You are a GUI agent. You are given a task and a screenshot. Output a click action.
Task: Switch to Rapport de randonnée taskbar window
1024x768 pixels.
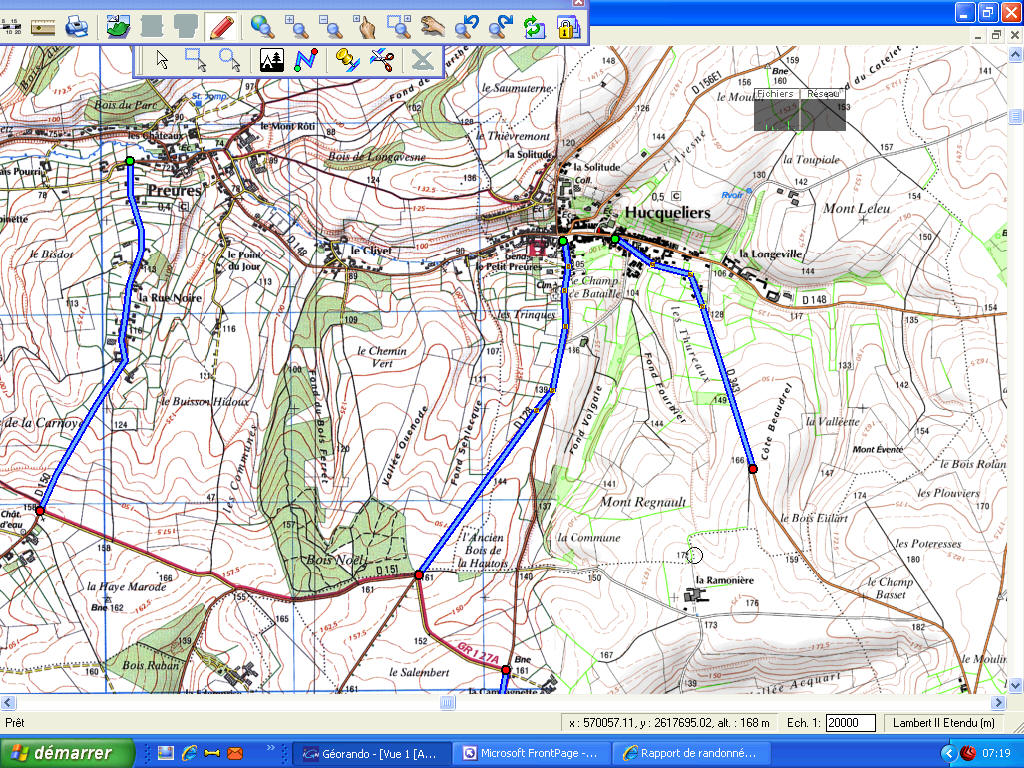click(692, 754)
